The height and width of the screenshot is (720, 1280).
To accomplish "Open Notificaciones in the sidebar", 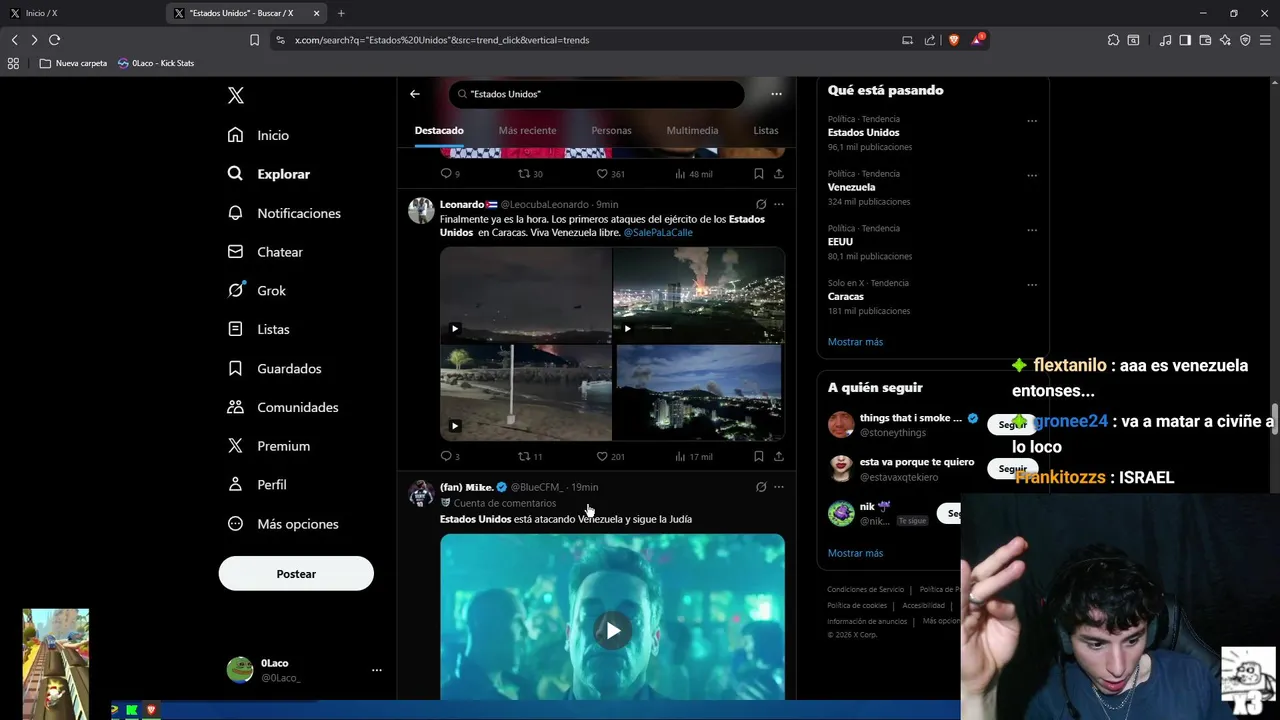I will 284,213.
